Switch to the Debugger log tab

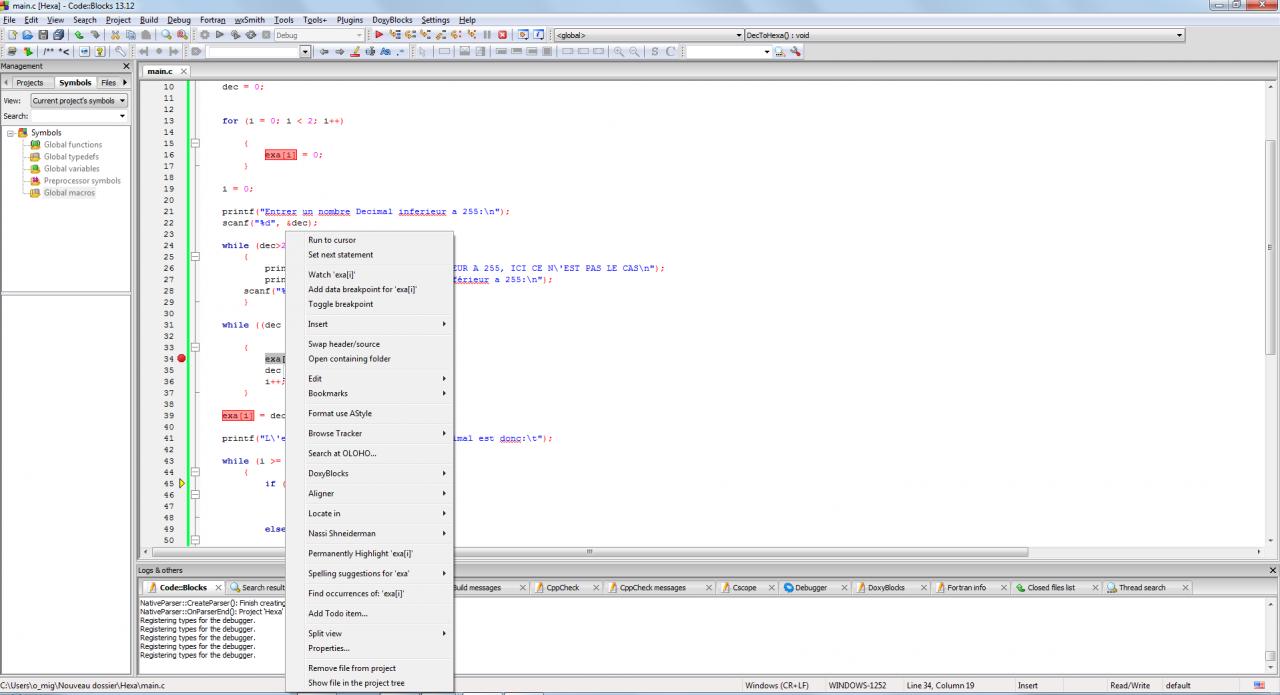(811, 588)
